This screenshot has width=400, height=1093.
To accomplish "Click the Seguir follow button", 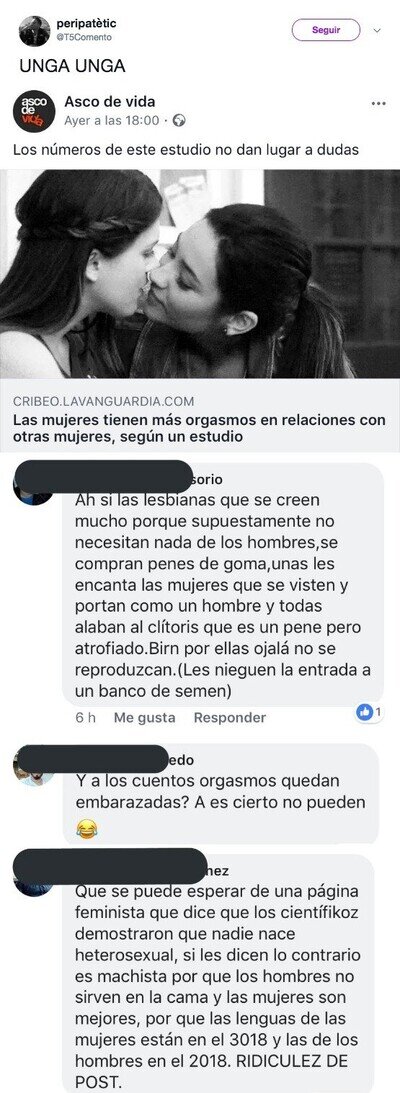I will click(x=325, y=30).
